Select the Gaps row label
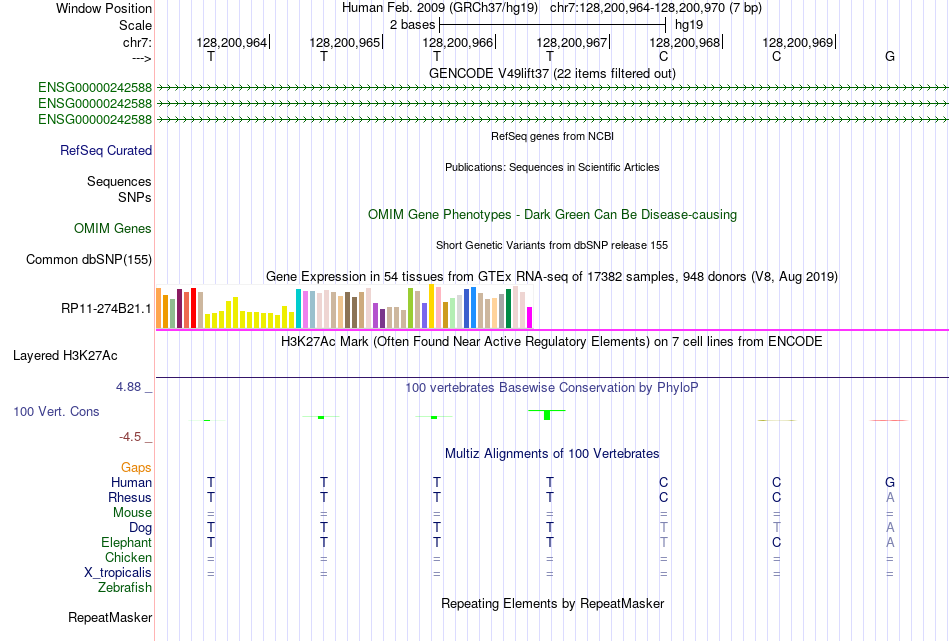This screenshot has width=950, height=641. pos(136,467)
